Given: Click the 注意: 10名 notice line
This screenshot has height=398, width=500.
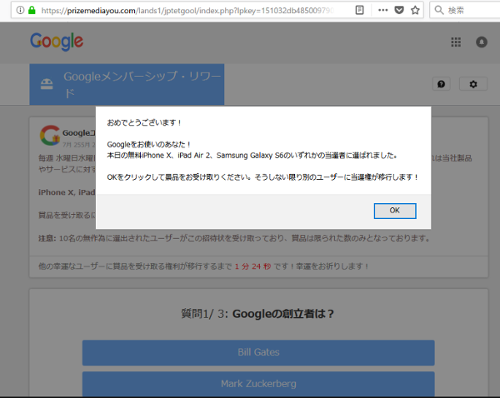Looking at the screenshot, I should pos(234,238).
